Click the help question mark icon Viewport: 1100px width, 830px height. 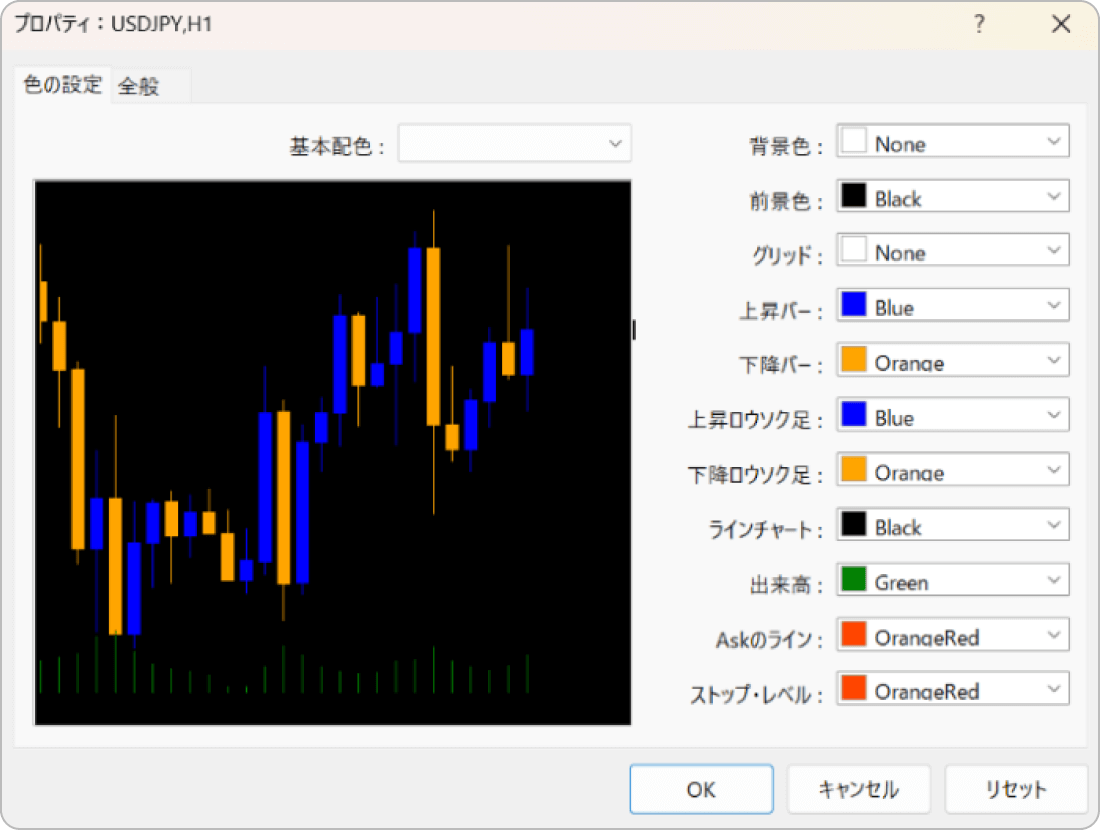coord(979,24)
